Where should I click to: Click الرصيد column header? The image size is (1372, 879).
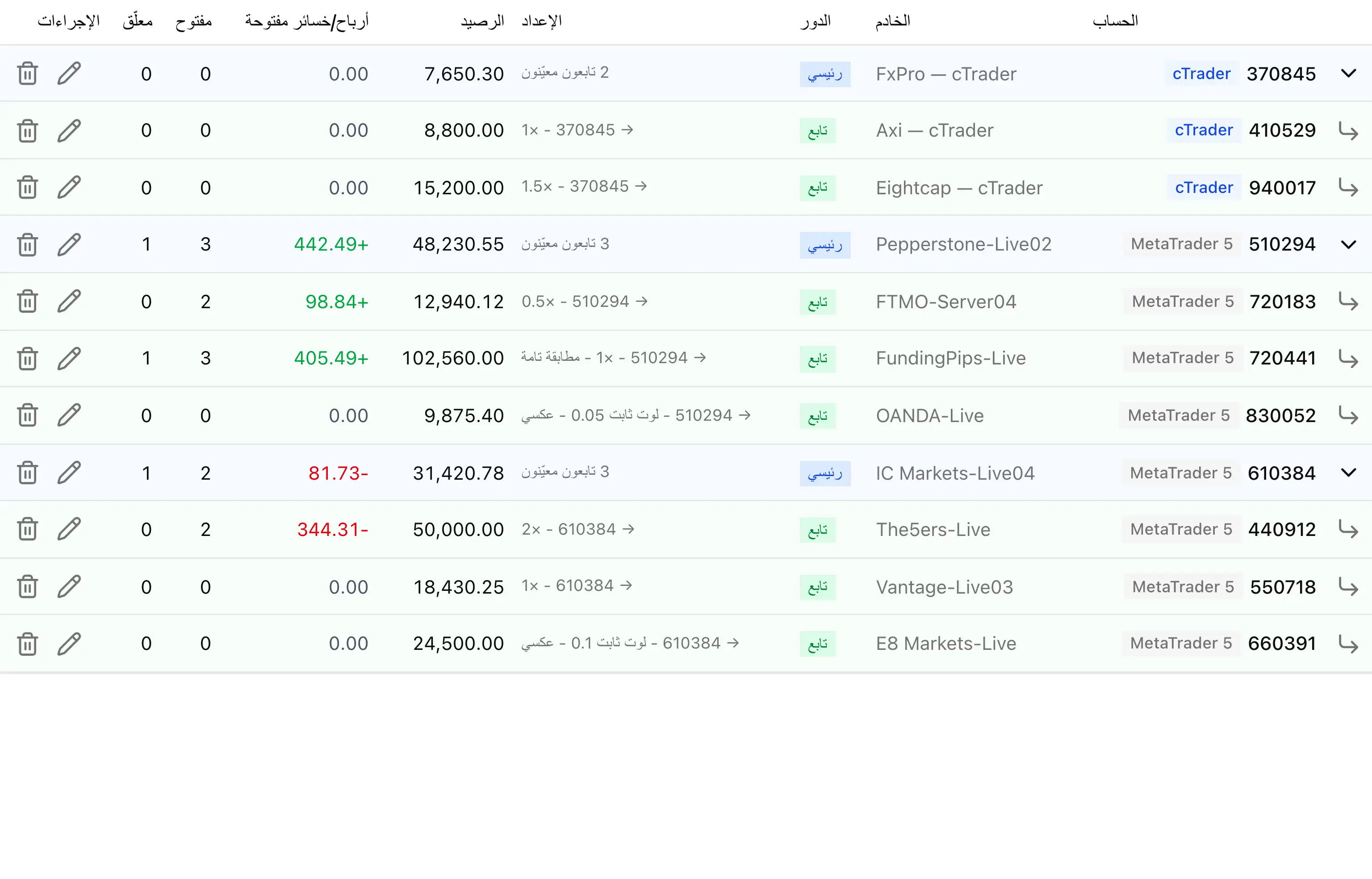pyautogui.click(x=482, y=21)
